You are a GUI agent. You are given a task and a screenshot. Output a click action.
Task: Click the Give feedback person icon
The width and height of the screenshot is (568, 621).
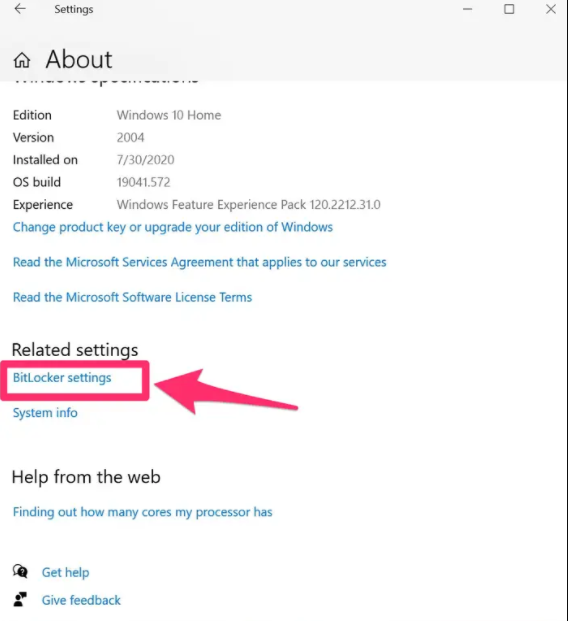coord(20,599)
